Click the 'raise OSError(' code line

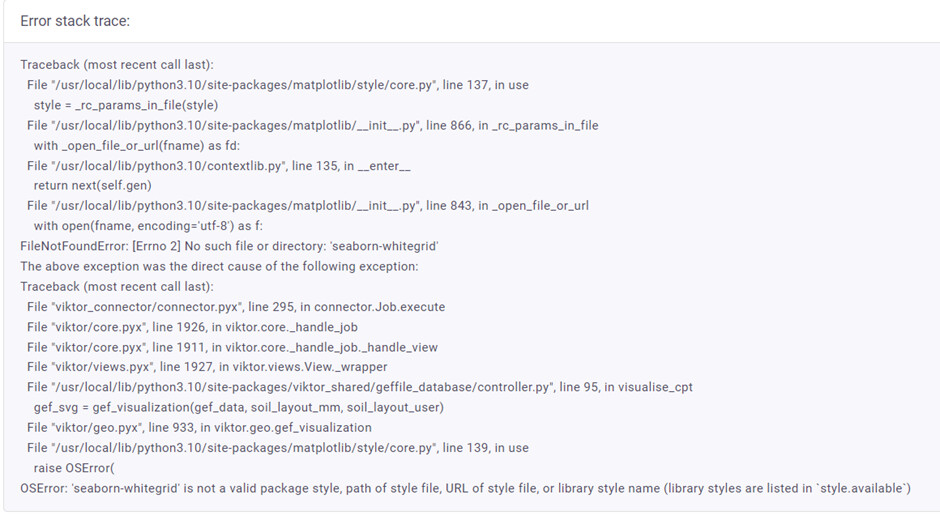pyautogui.click(x=74, y=468)
